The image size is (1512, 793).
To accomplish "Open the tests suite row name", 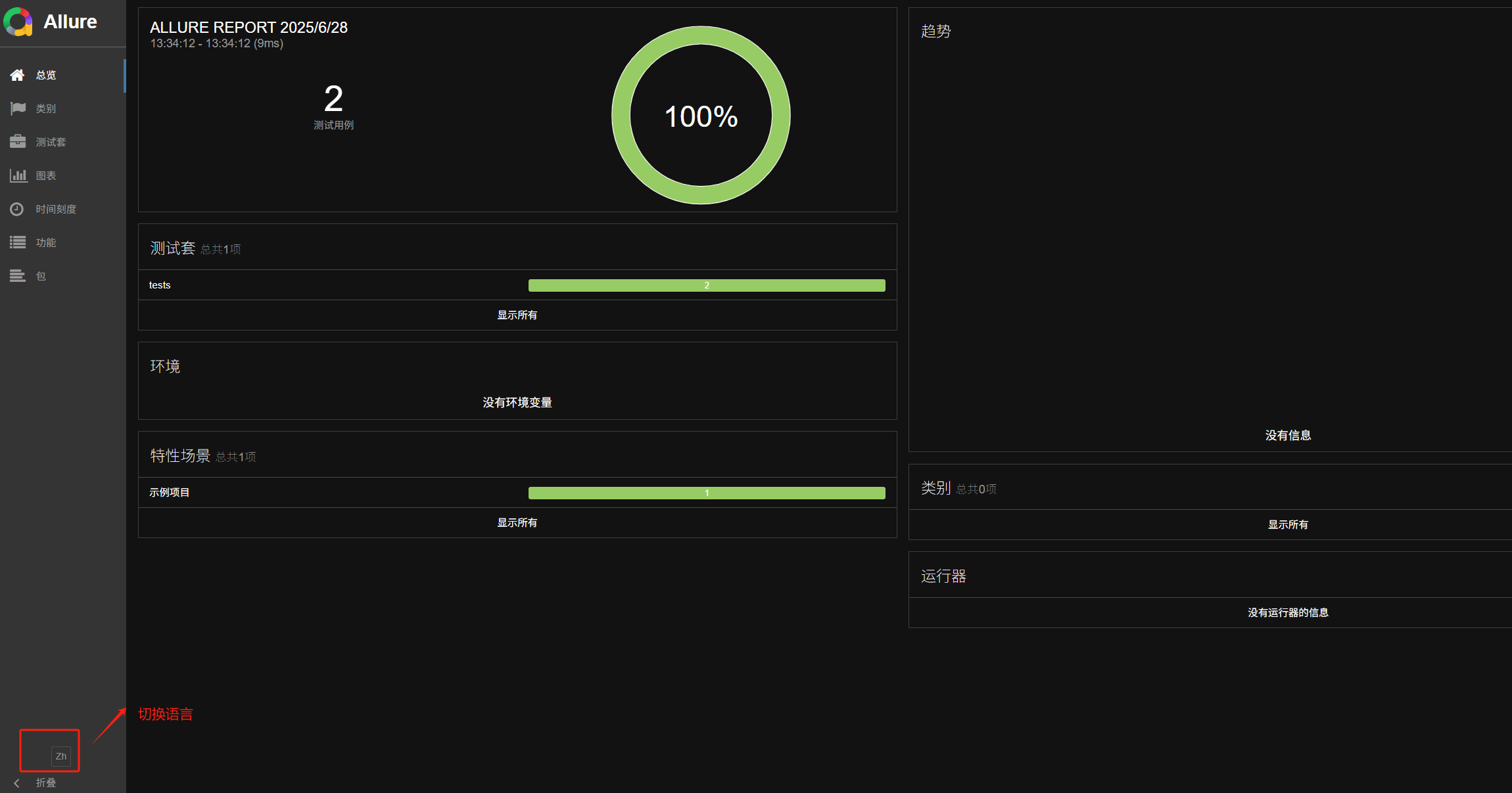I will pos(160,285).
